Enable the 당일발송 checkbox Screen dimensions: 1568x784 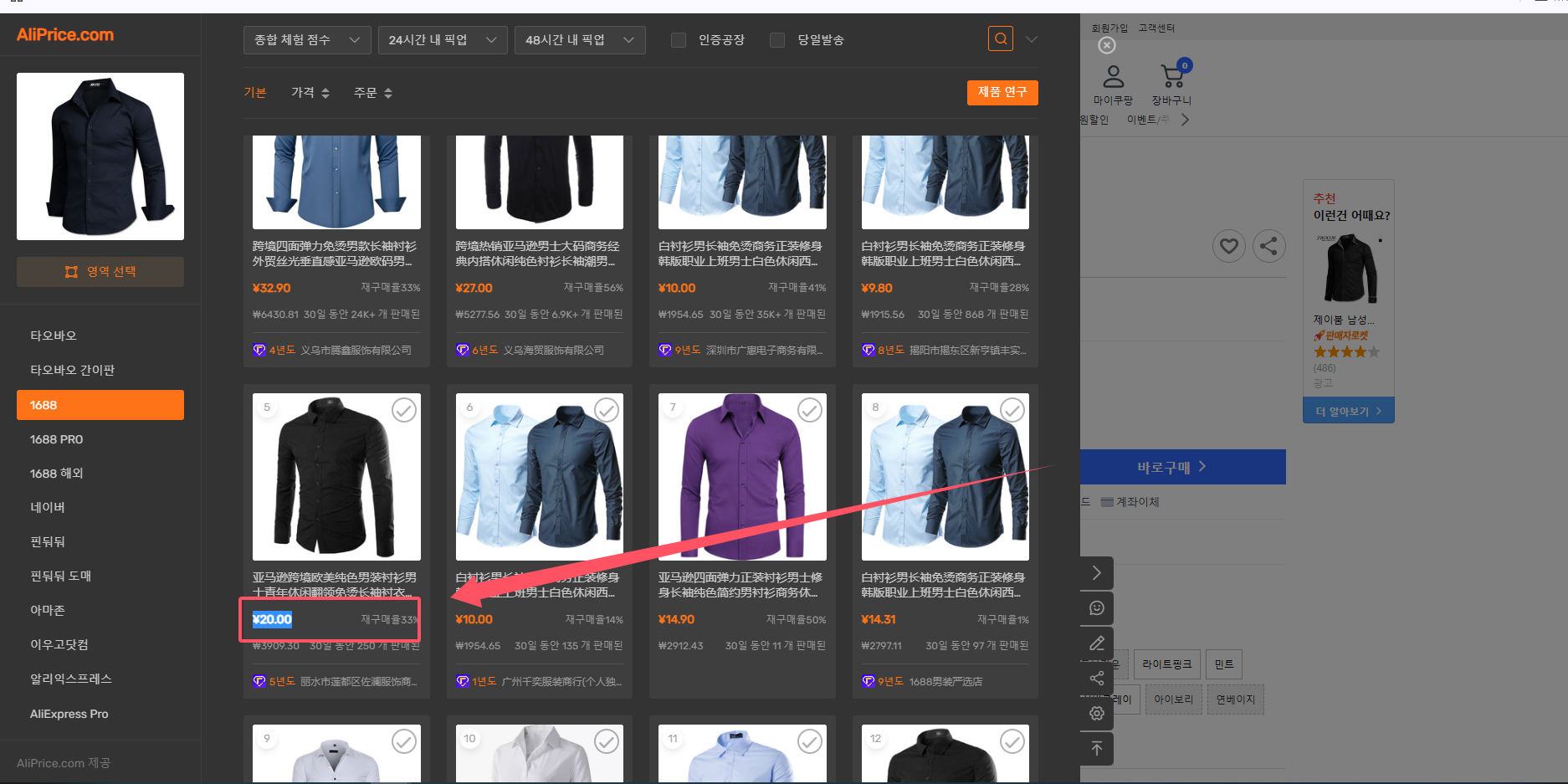pyautogui.click(x=777, y=40)
